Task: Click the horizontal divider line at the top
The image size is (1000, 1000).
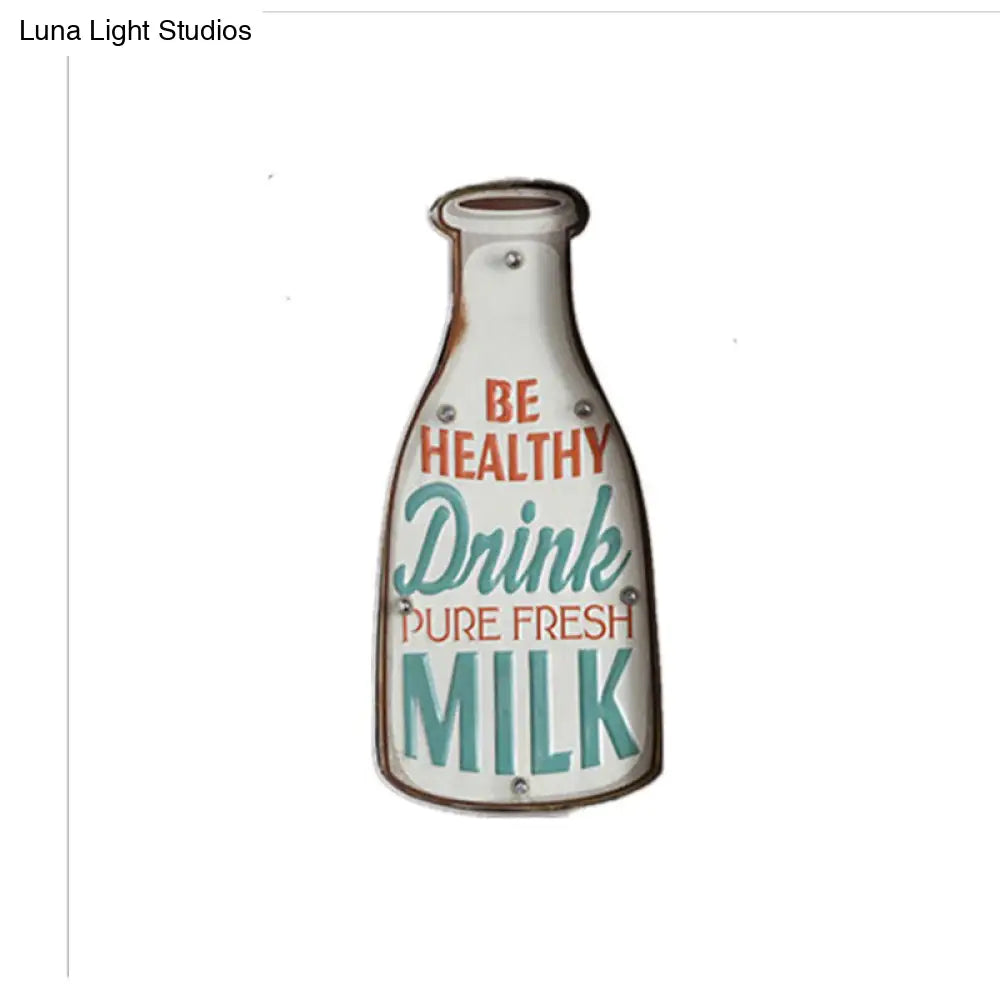Action: pyautogui.click(x=631, y=11)
